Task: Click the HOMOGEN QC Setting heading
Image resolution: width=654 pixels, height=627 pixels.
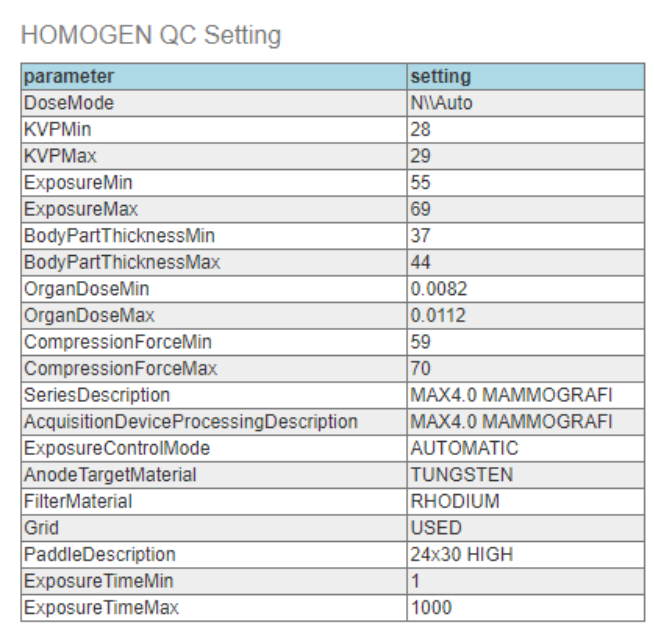Action: tap(150, 36)
